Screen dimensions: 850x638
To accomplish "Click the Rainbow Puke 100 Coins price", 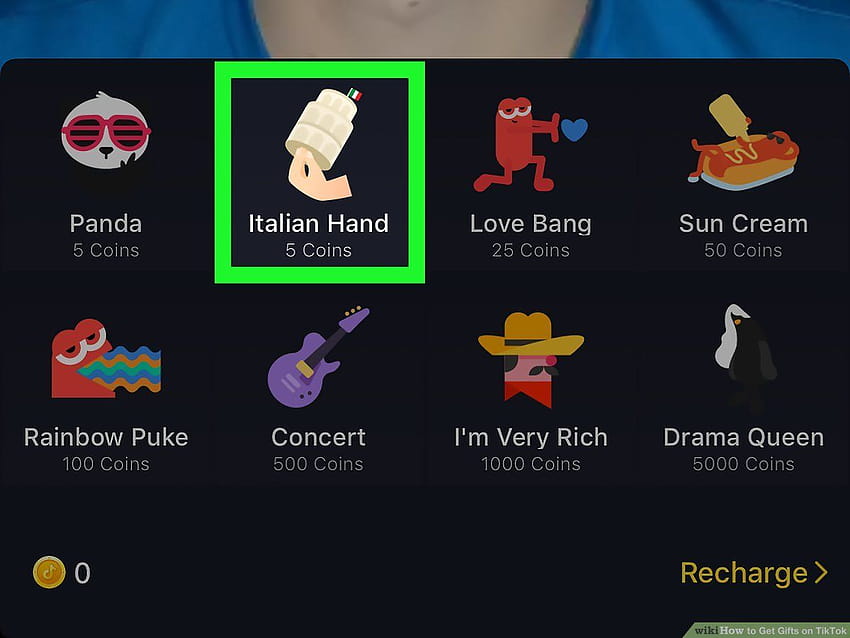I will 106,464.
